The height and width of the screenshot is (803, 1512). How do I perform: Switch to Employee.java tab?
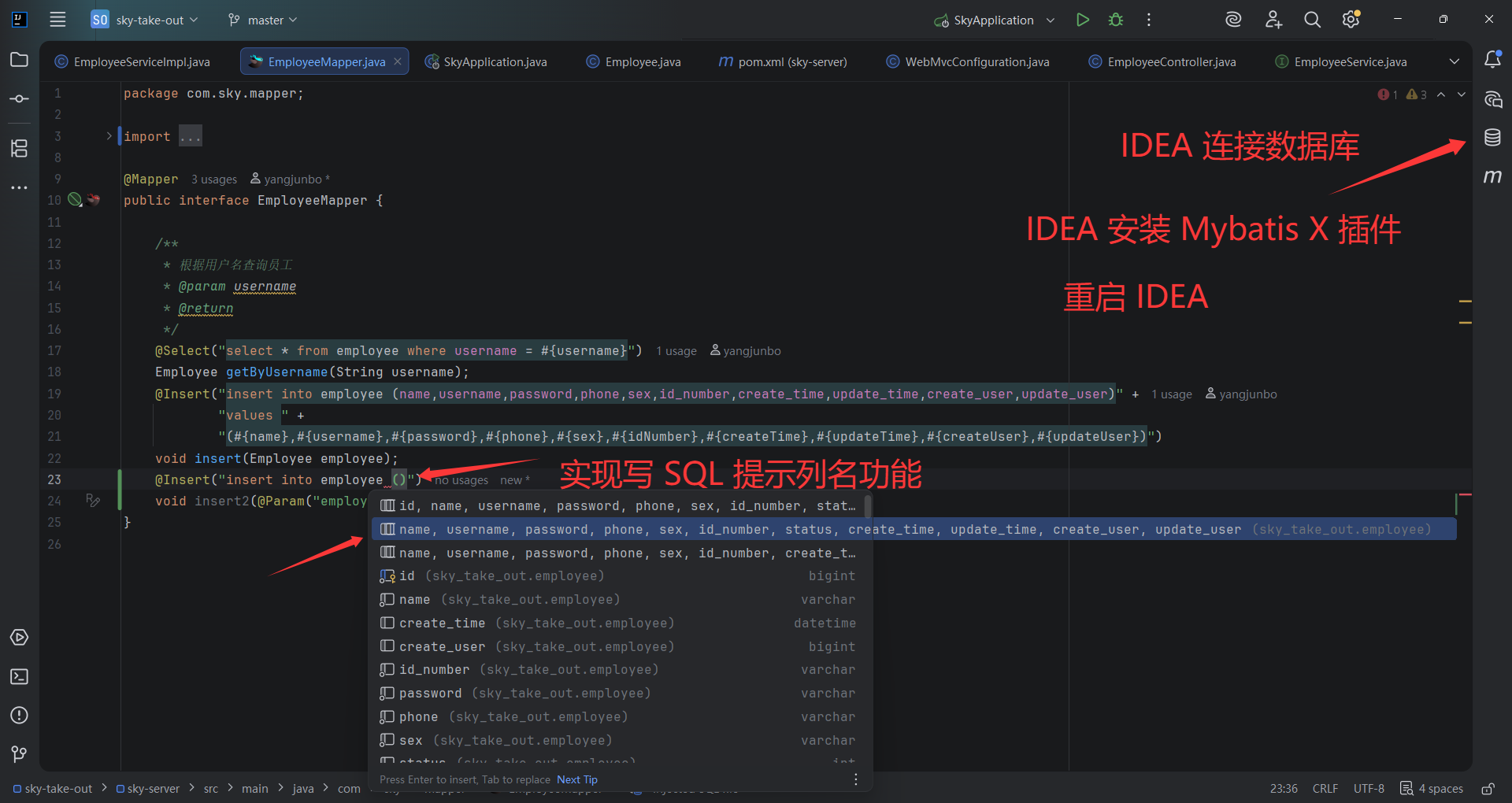(x=634, y=61)
